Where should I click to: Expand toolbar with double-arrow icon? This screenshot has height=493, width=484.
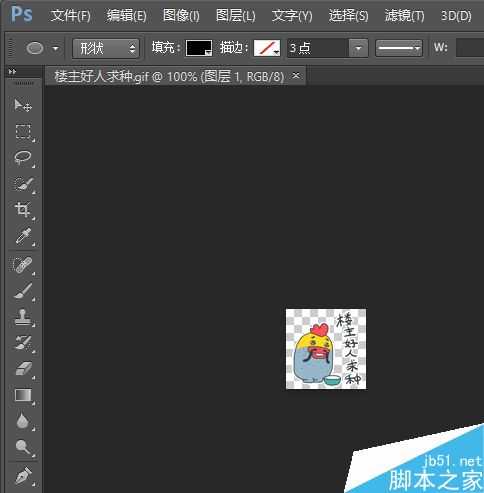coord(12,71)
